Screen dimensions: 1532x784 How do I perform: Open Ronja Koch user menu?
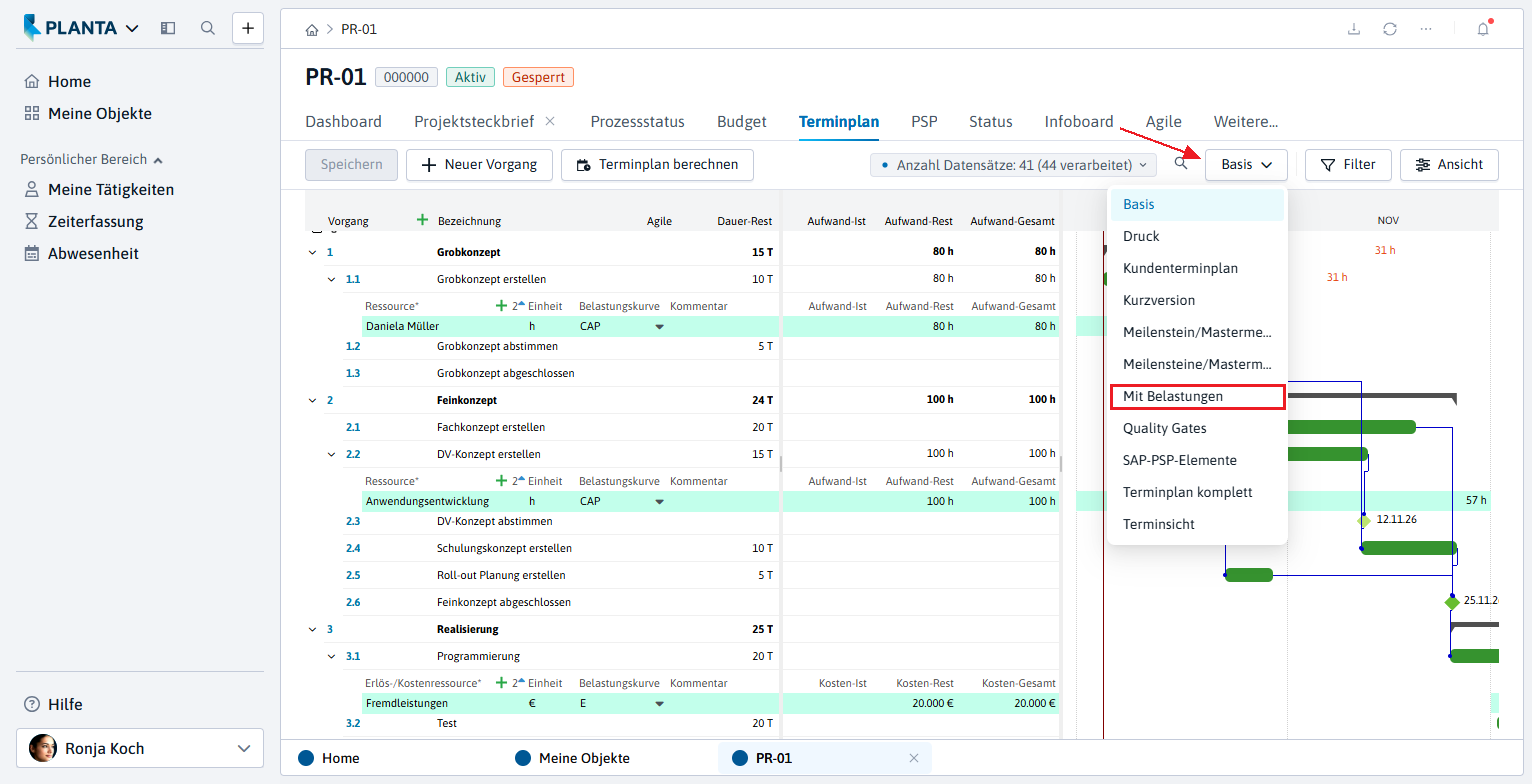point(140,748)
